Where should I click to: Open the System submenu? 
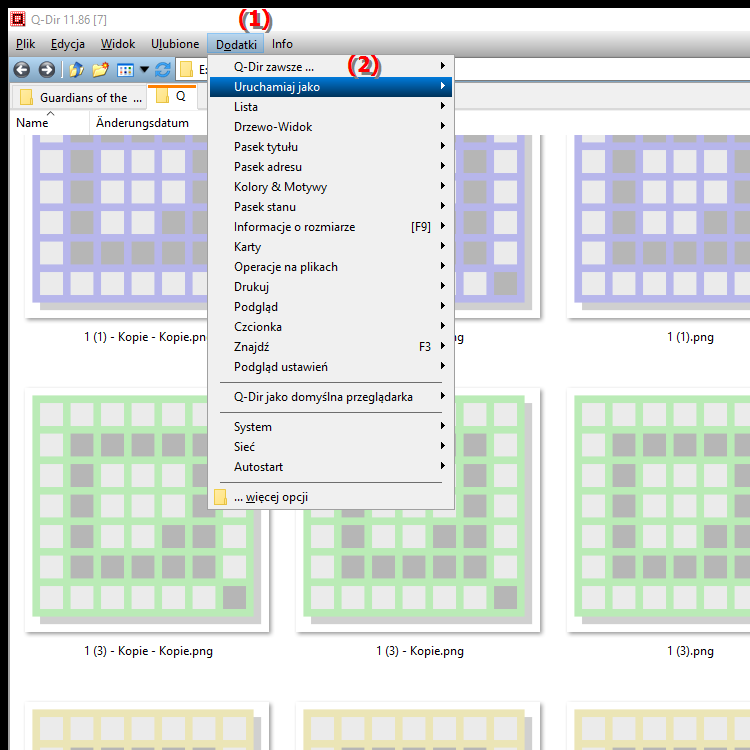click(x=331, y=427)
